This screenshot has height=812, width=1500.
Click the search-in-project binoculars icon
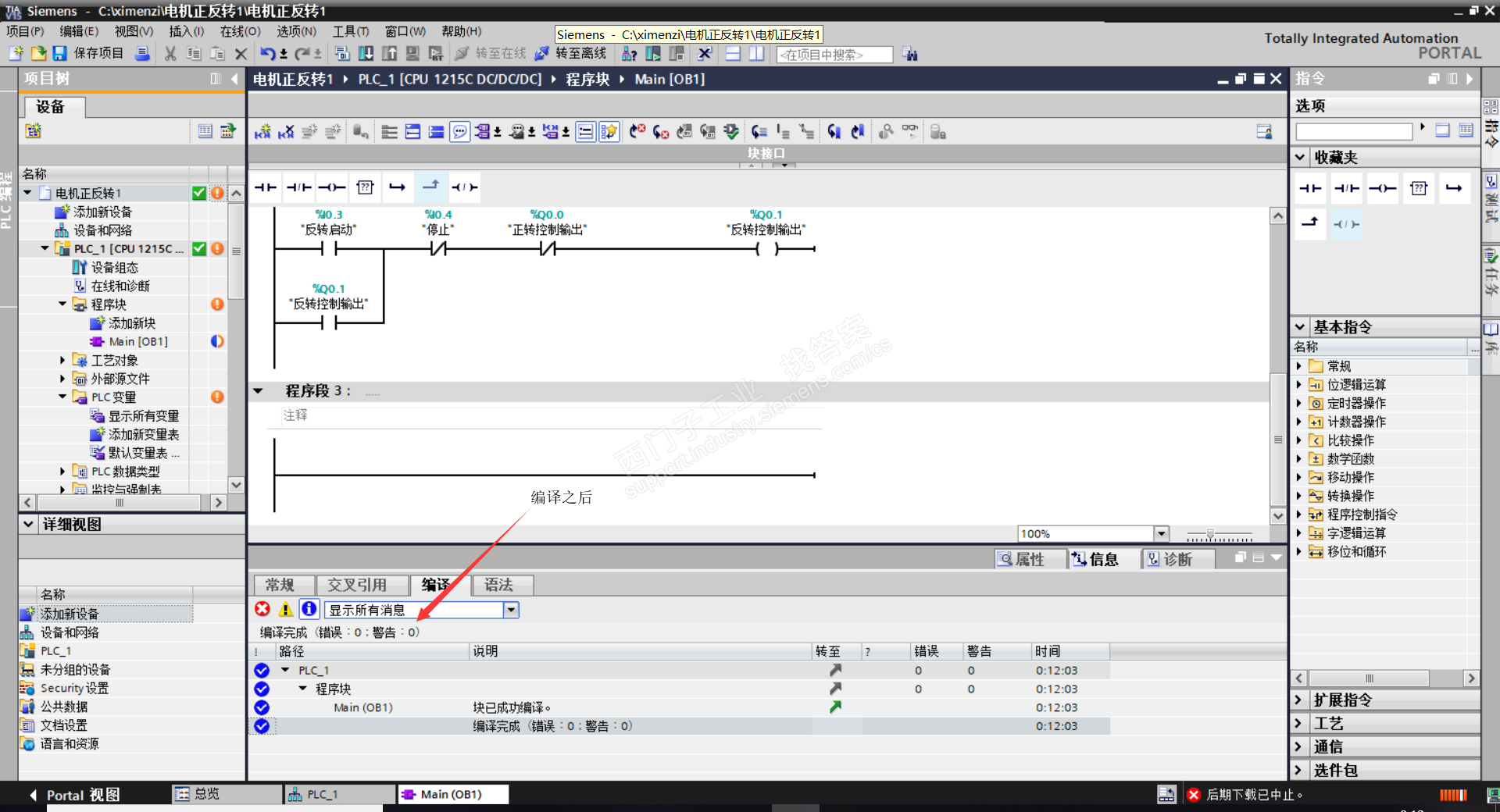click(909, 54)
